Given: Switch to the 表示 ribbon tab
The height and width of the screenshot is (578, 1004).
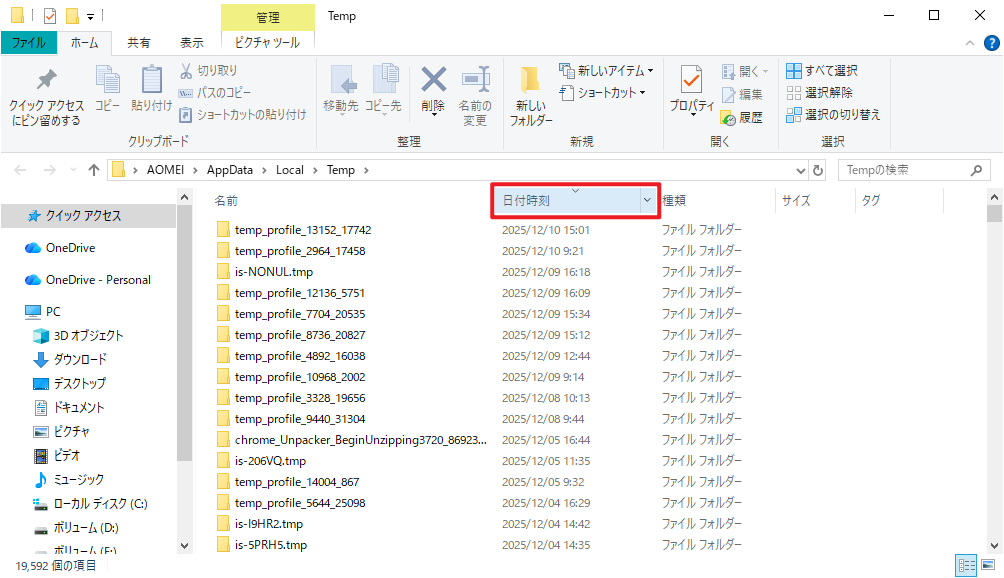Looking at the screenshot, I should click(x=191, y=43).
